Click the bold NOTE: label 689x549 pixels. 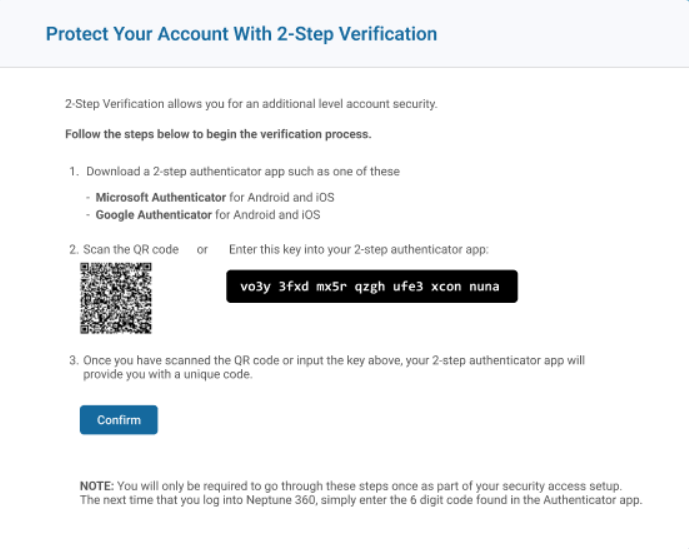pos(97,486)
